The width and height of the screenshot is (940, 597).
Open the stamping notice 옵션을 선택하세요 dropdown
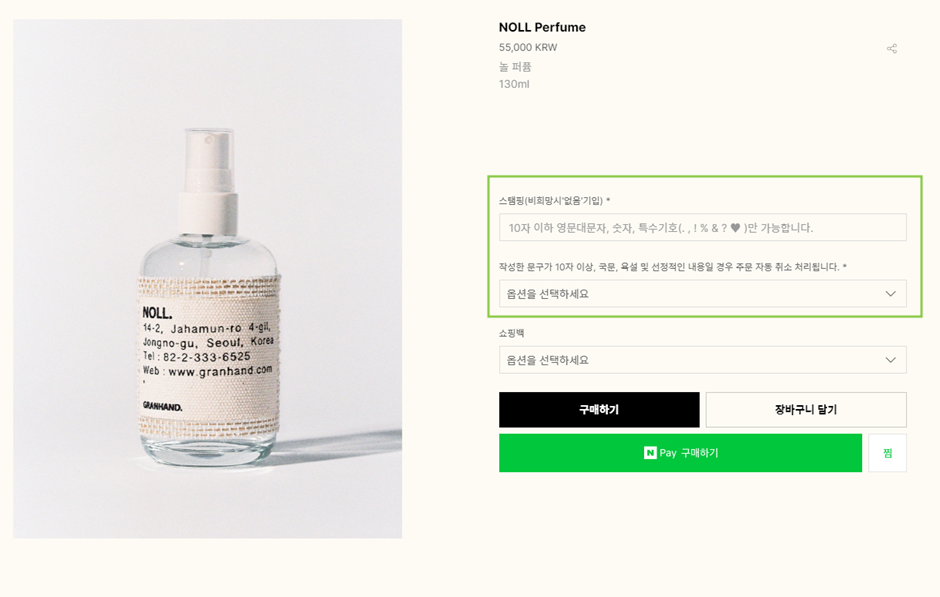[703, 294]
